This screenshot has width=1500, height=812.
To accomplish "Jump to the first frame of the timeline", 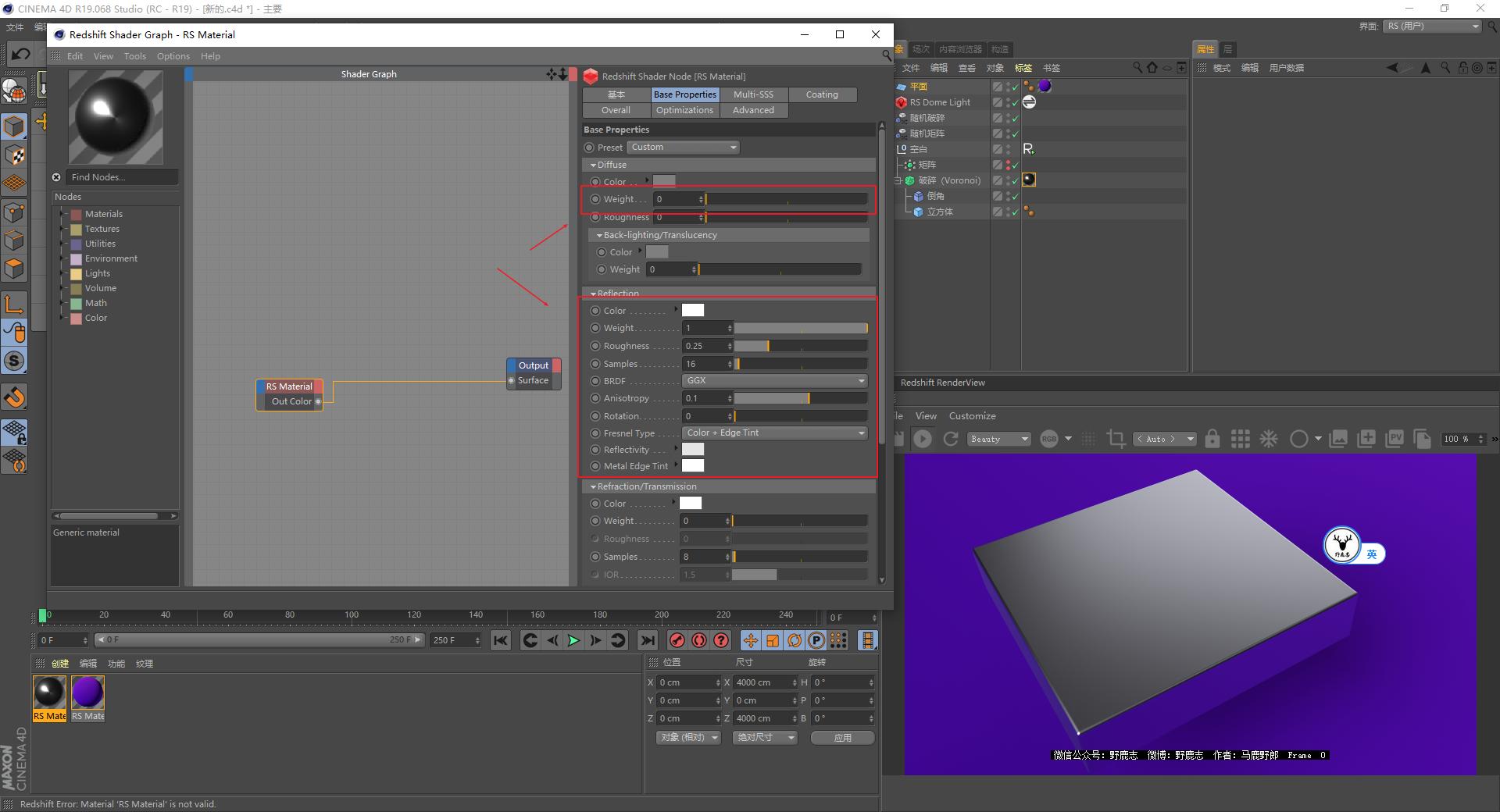I will (501, 640).
